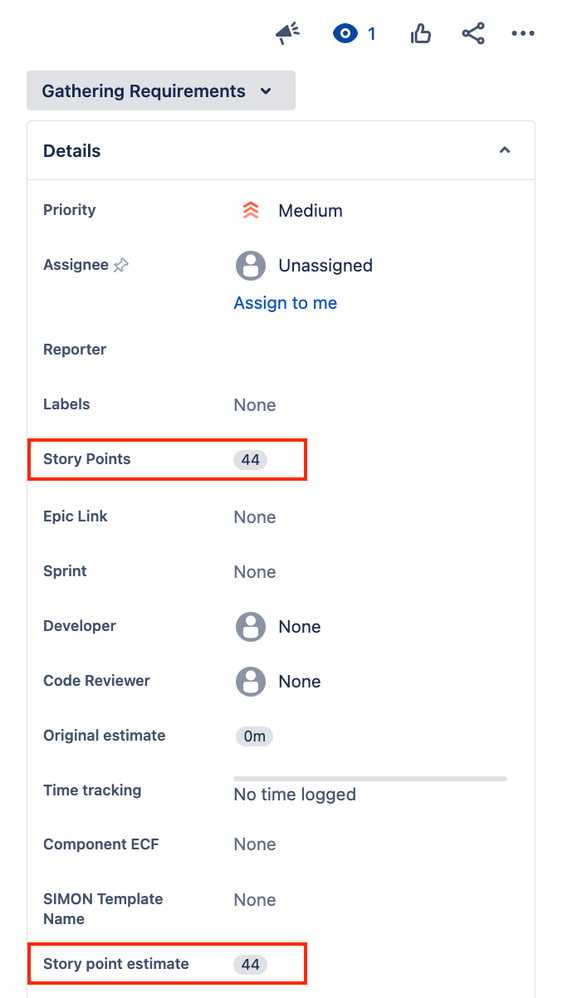This screenshot has width=563, height=998.
Task: Open the share issue icon
Action: pyautogui.click(x=473, y=34)
